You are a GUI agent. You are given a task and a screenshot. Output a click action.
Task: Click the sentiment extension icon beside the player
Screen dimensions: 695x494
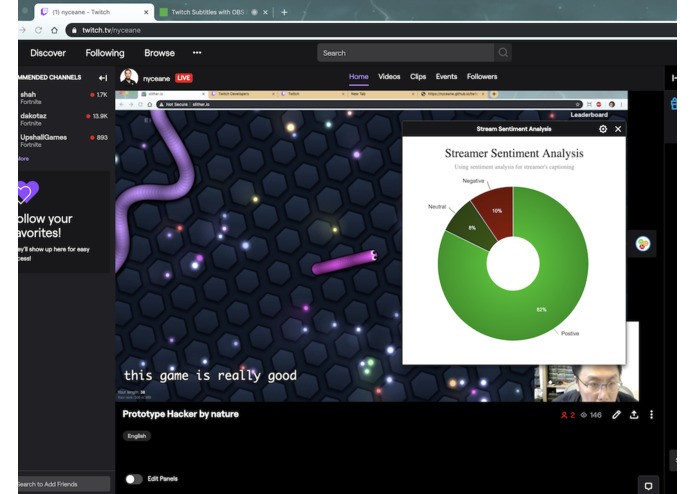pyautogui.click(x=643, y=244)
